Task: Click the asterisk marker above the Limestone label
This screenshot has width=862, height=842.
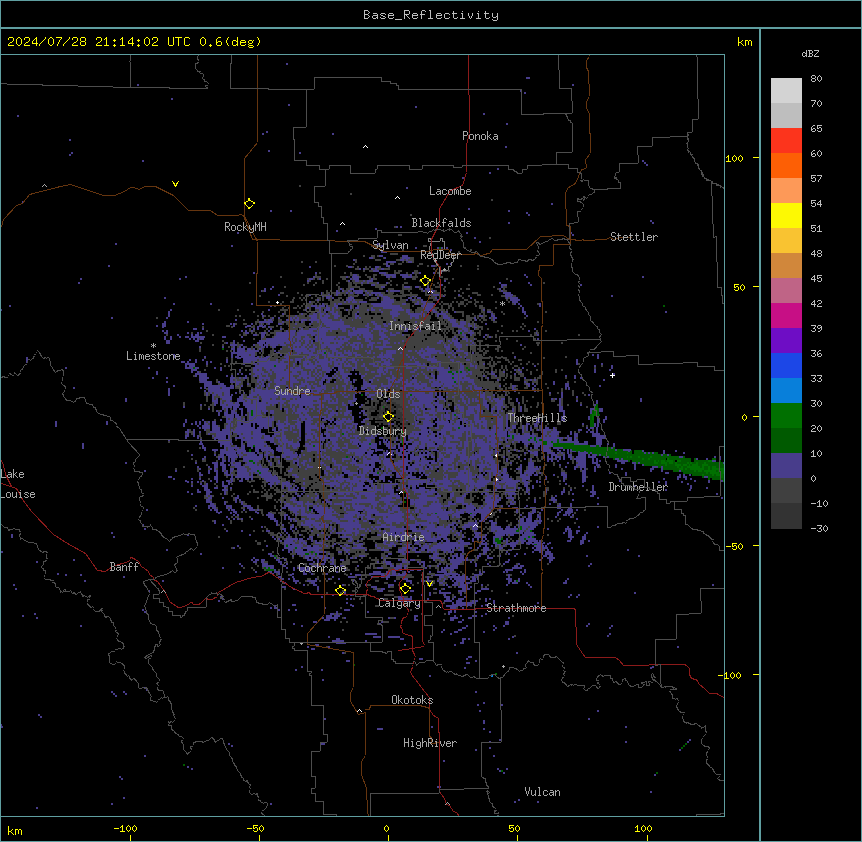Action: [153, 345]
